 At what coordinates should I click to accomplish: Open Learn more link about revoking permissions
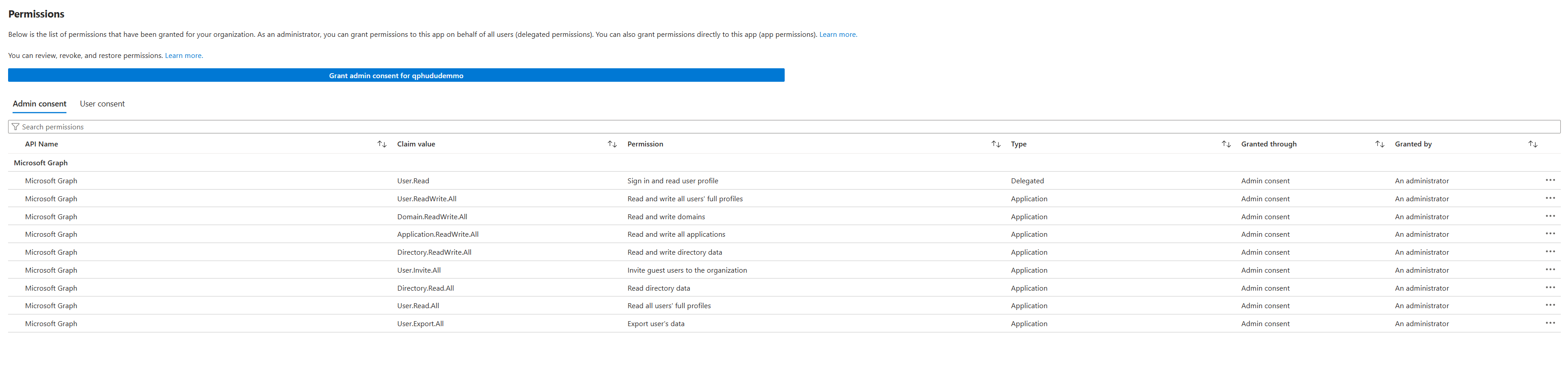[x=184, y=56]
